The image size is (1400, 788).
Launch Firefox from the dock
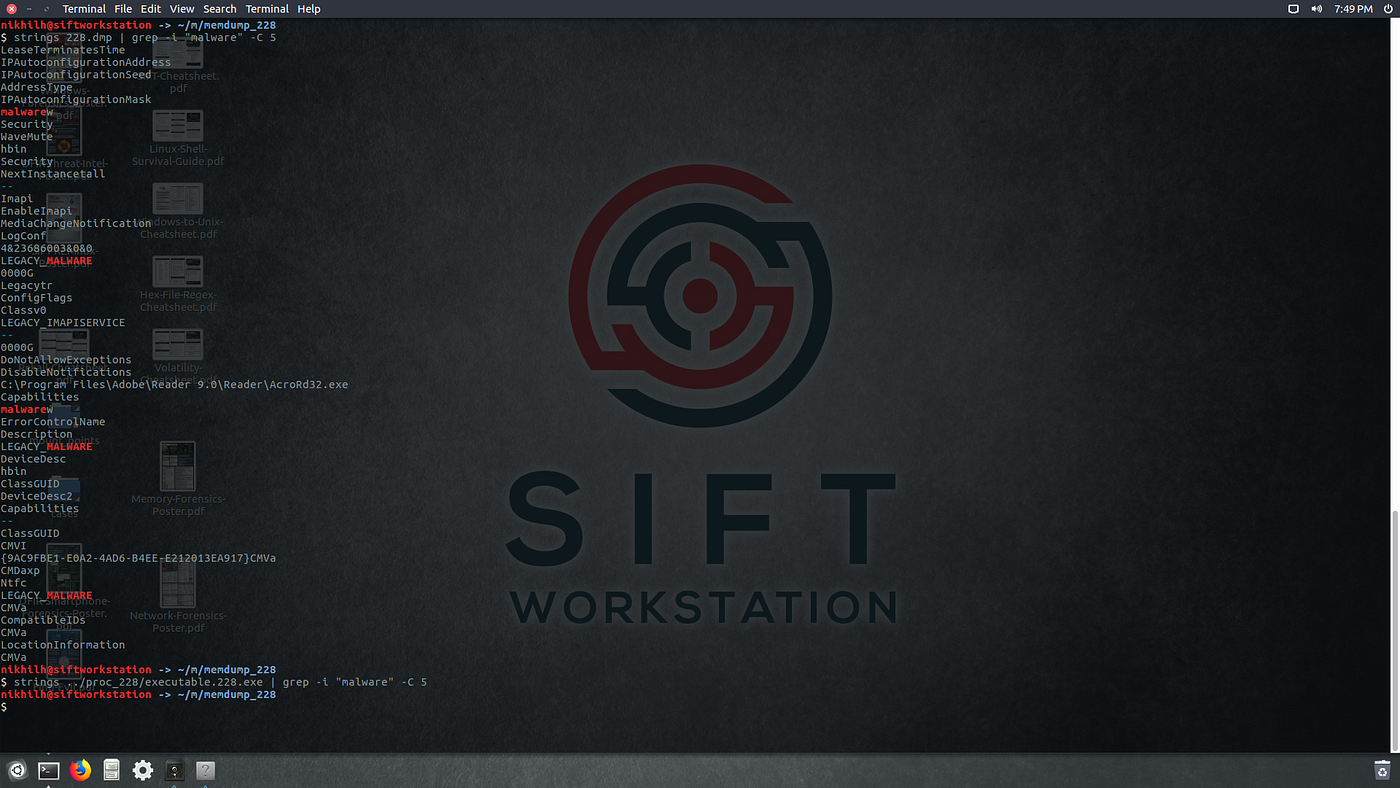80,770
